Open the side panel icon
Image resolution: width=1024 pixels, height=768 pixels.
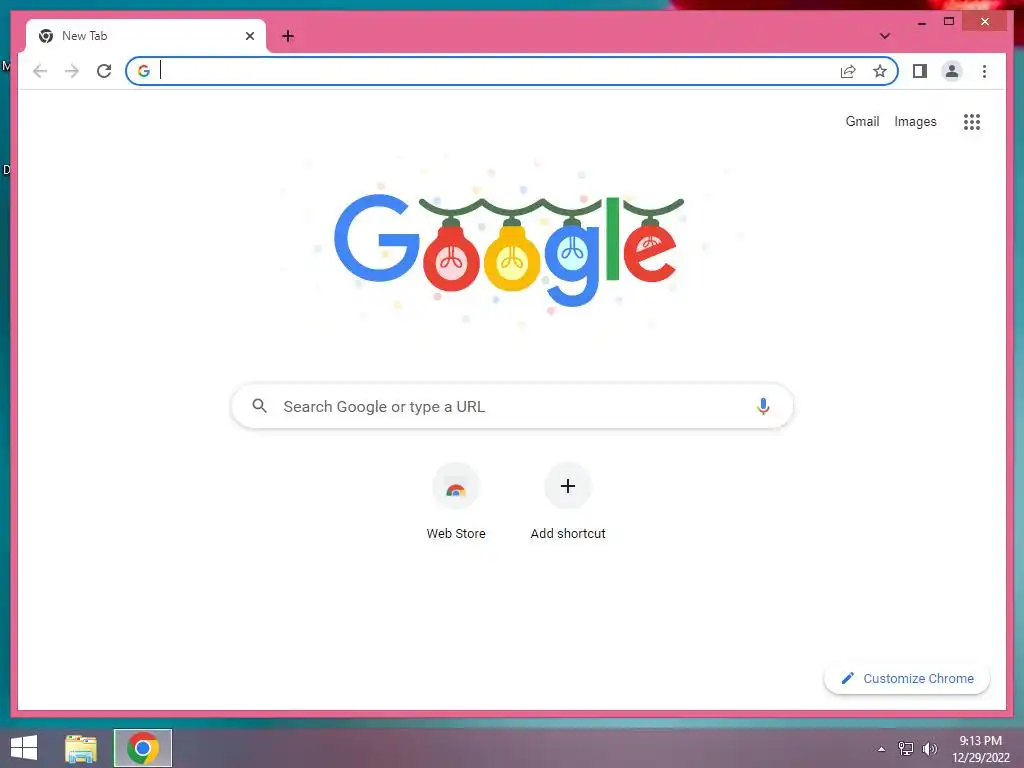click(920, 71)
